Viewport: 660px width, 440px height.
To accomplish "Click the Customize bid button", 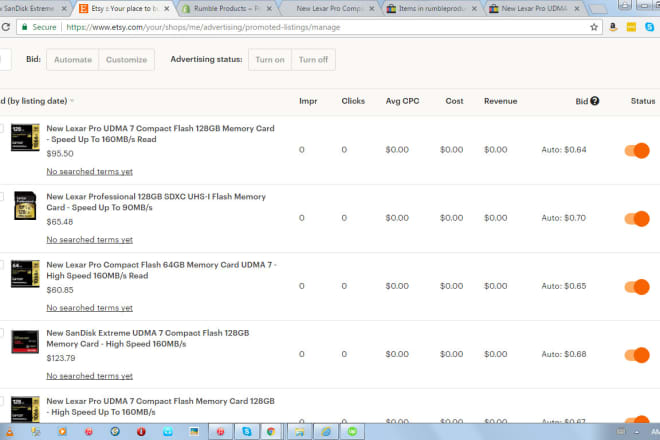I will [x=127, y=60].
